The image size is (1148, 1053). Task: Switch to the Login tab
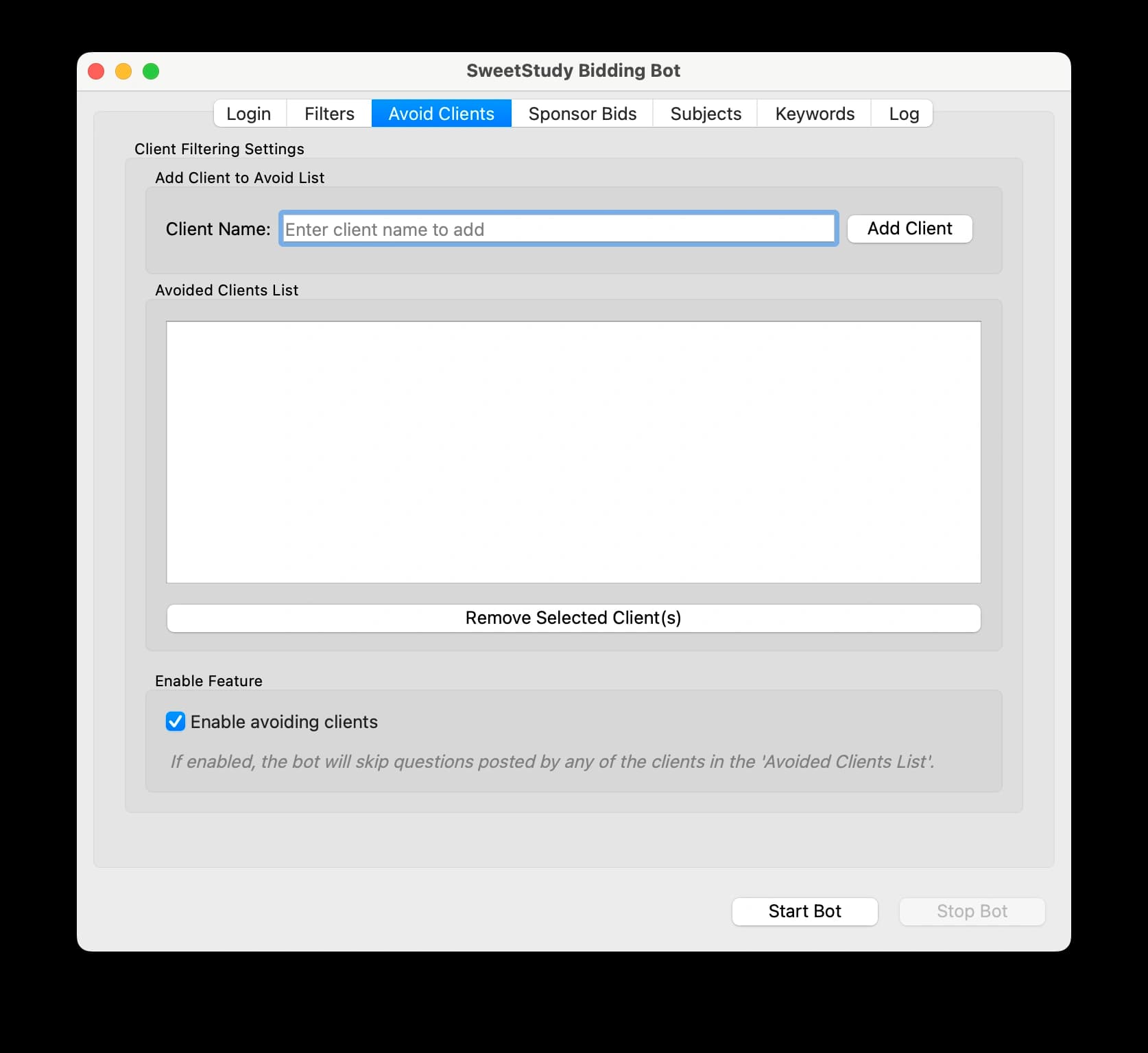tap(249, 114)
